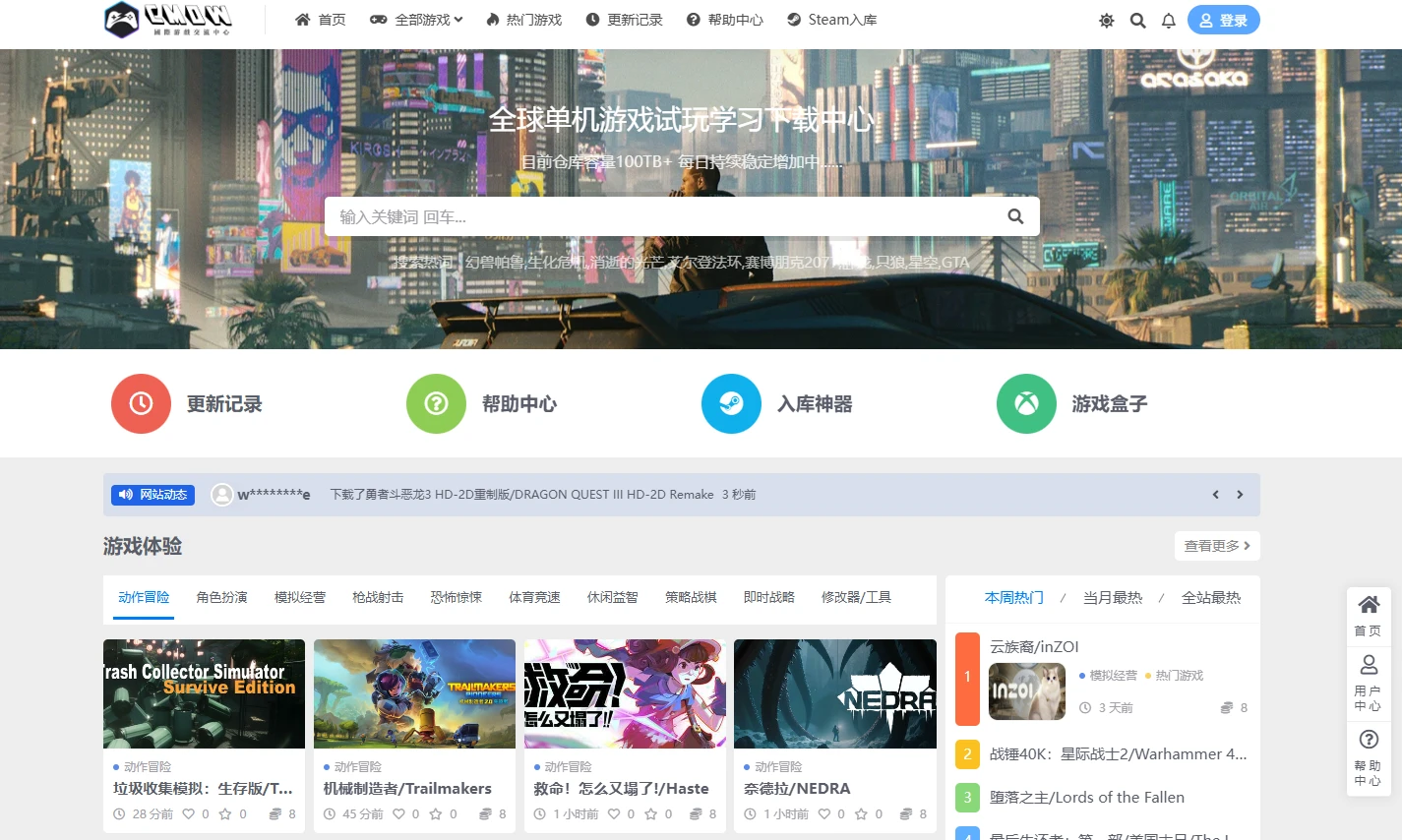Viewport: 1402px width, 840px height.
Task: Toggle dark mode with the sun icon
Action: (x=1107, y=21)
